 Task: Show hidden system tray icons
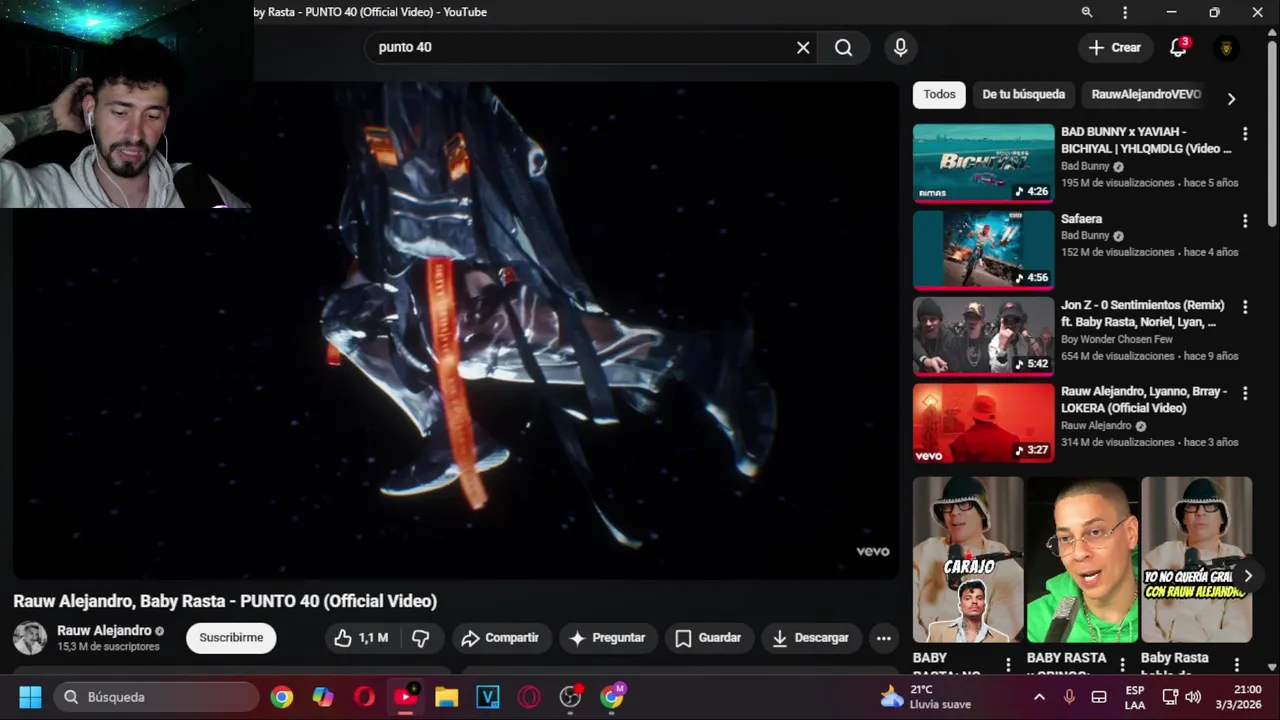(x=1039, y=697)
